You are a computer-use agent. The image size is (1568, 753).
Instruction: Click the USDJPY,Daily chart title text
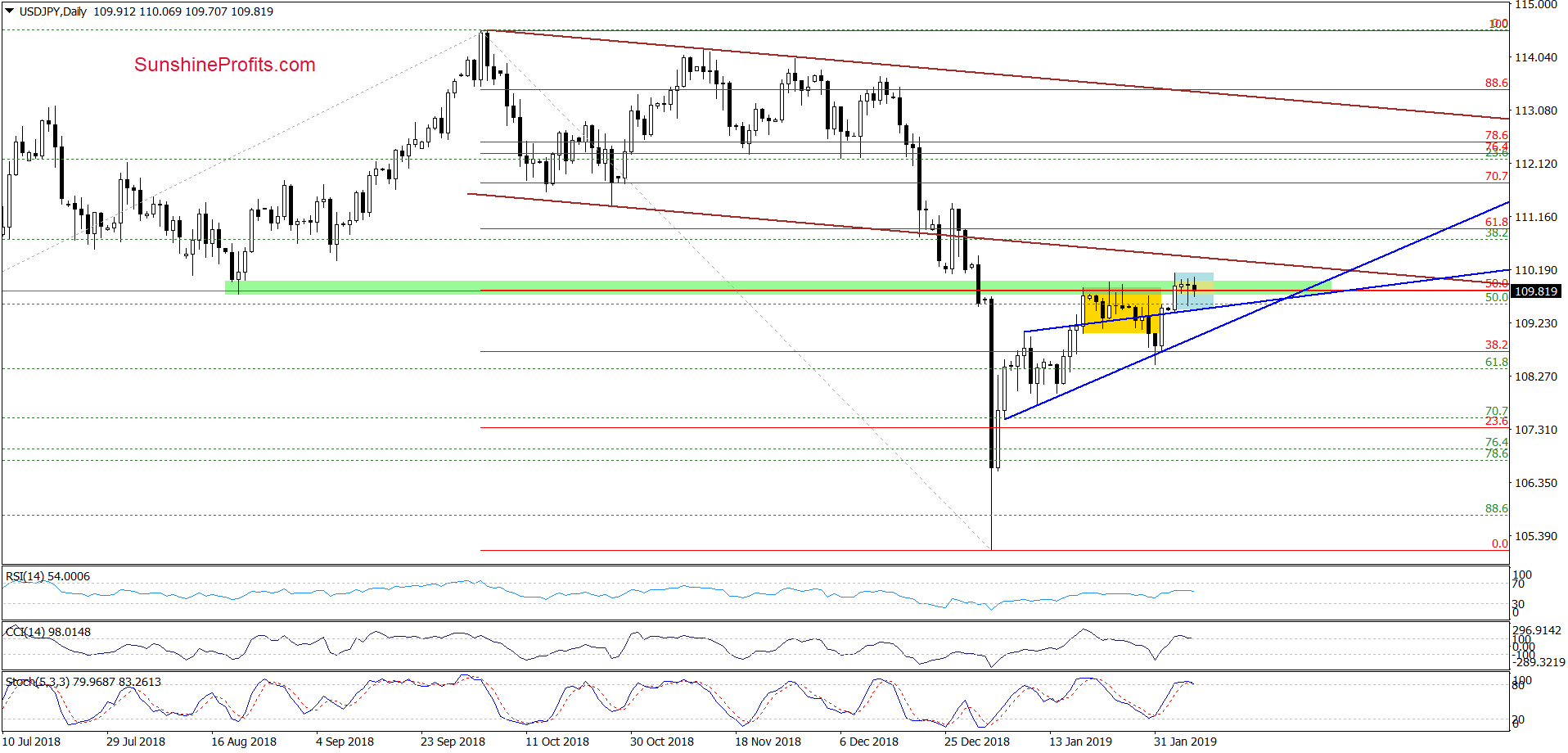[x=53, y=11]
